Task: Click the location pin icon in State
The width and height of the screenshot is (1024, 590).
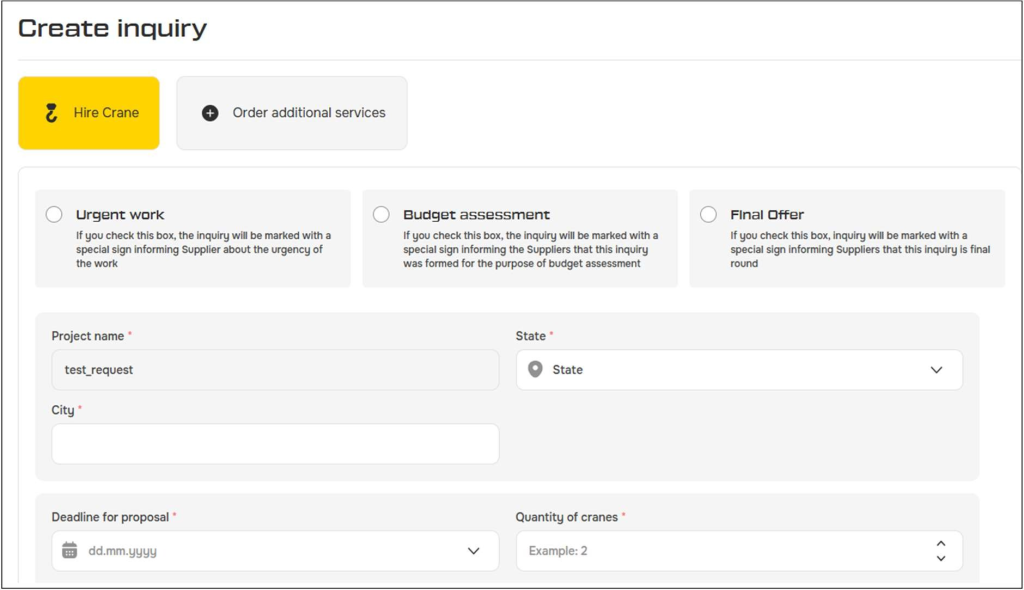Action: pyautogui.click(x=535, y=370)
